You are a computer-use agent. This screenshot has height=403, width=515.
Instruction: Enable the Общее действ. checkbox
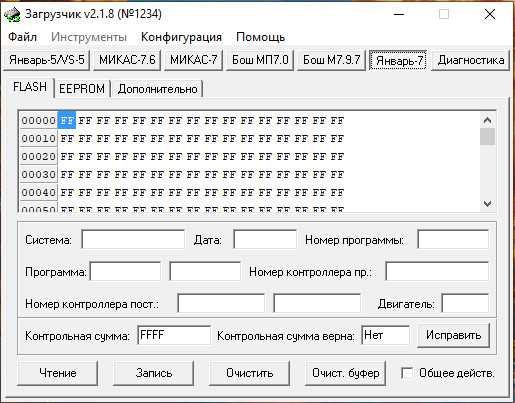pos(407,373)
